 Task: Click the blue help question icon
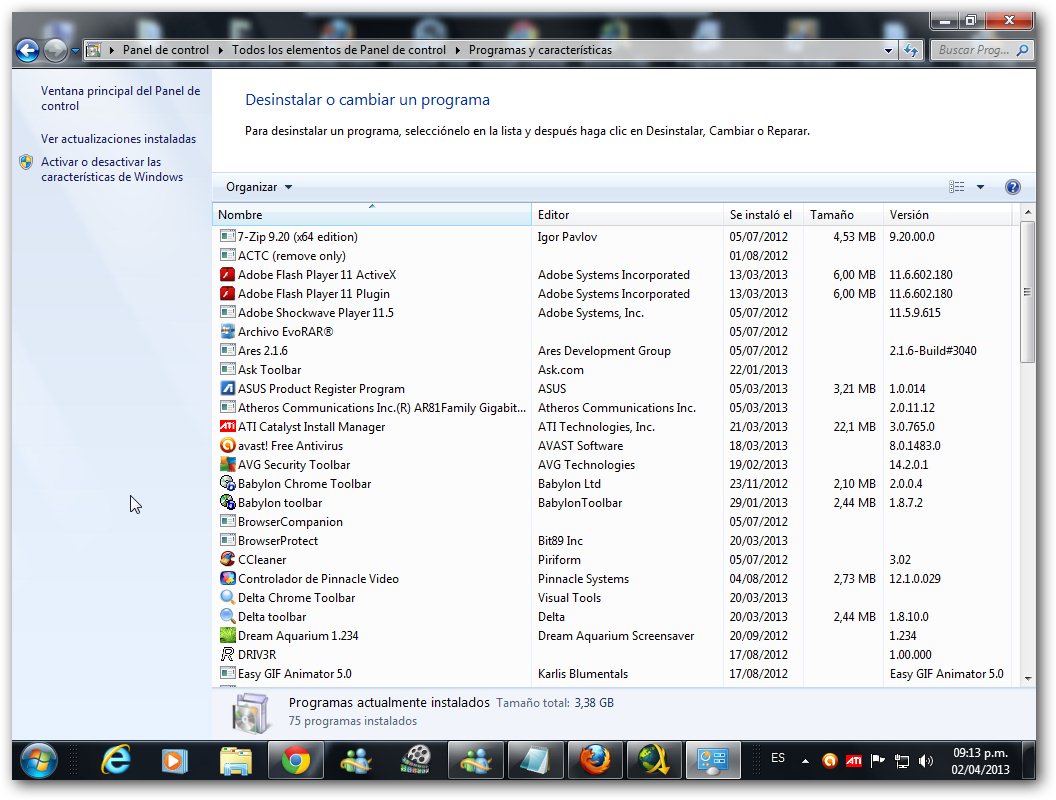pyautogui.click(x=1012, y=187)
